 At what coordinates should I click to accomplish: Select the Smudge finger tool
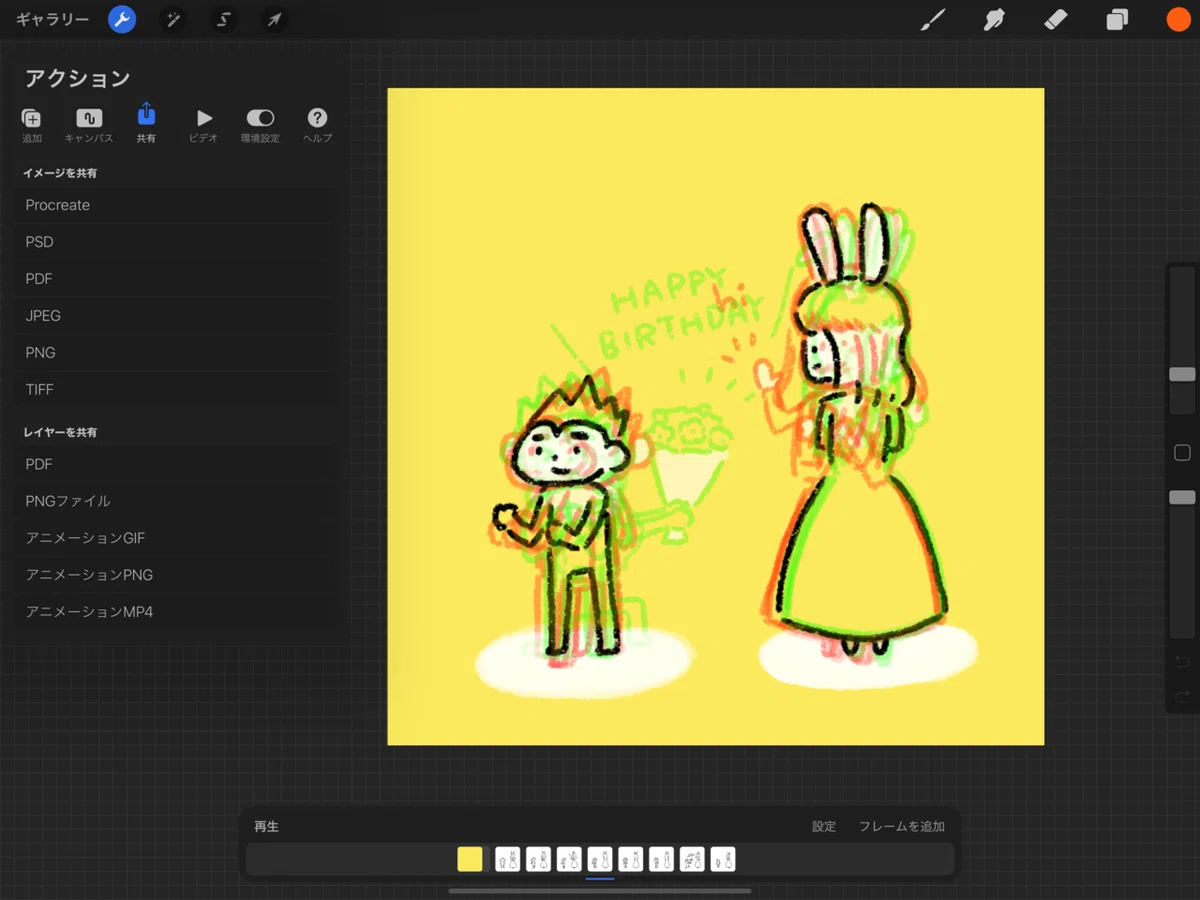pyautogui.click(x=994, y=20)
